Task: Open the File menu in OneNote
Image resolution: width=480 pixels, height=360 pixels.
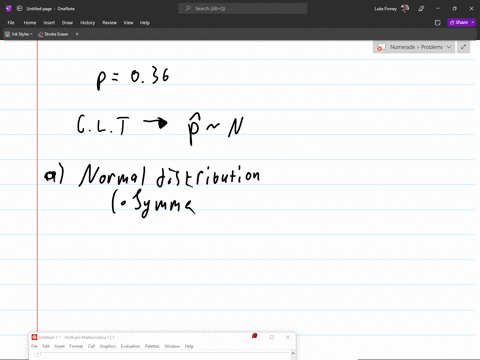Action: pyautogui.click(x=11, y=23)
